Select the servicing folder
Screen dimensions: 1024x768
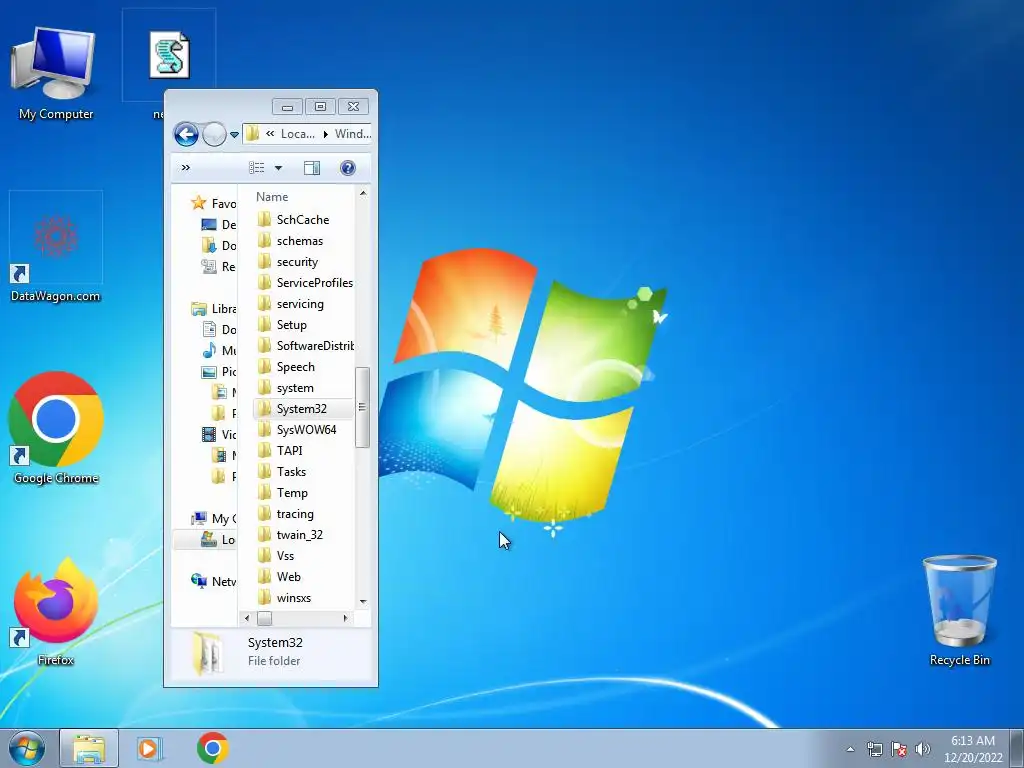302,304
